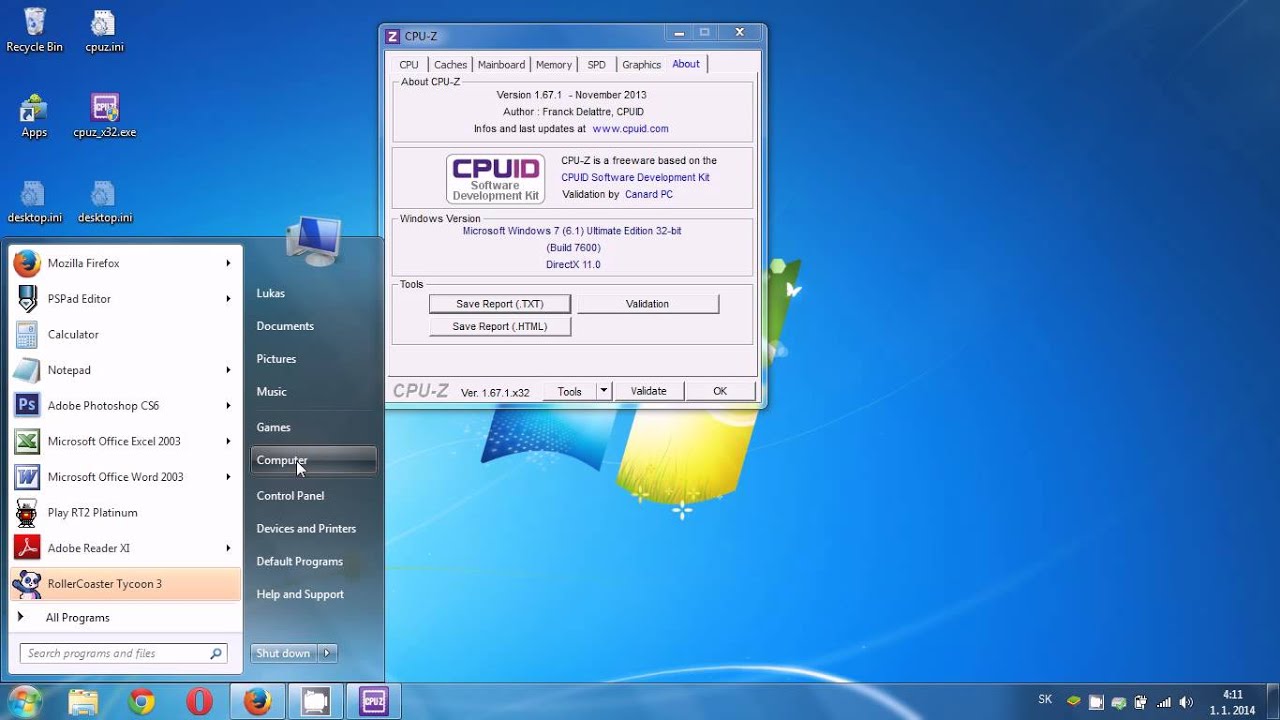Open Documents from the Start menu
1280x720 pixels.
[313, 326]
